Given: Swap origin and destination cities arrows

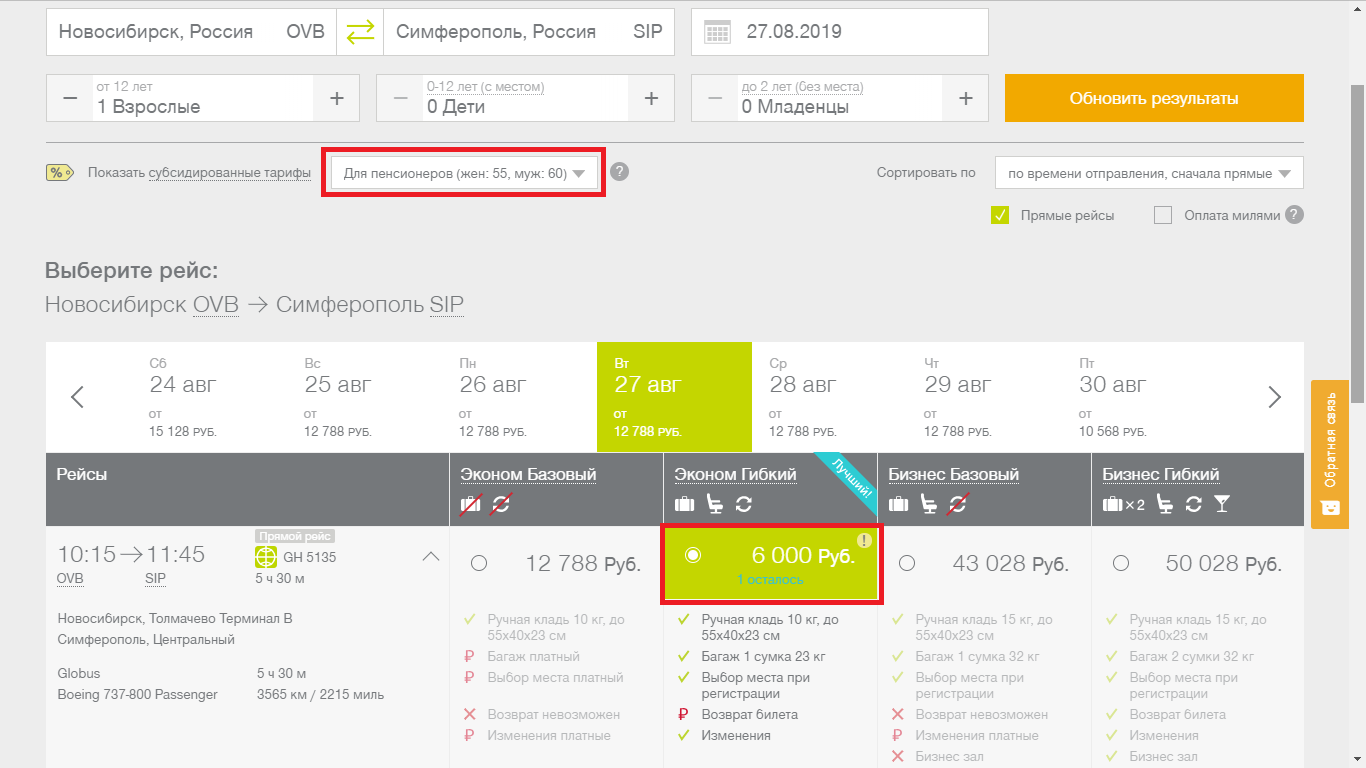Looking at the screenshot, I should (360, 32).
